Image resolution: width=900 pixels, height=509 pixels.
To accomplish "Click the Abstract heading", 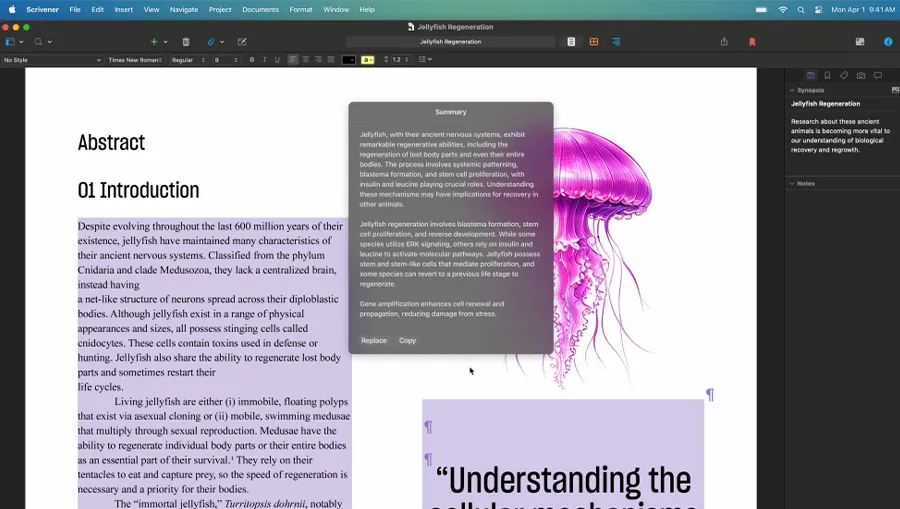I will [x=111, y=142].
